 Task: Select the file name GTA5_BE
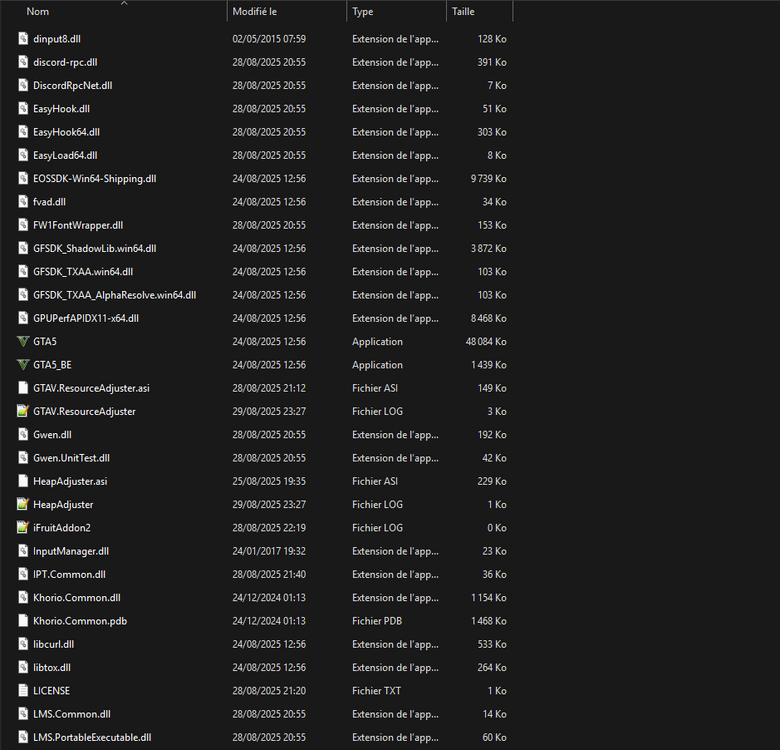52,365
